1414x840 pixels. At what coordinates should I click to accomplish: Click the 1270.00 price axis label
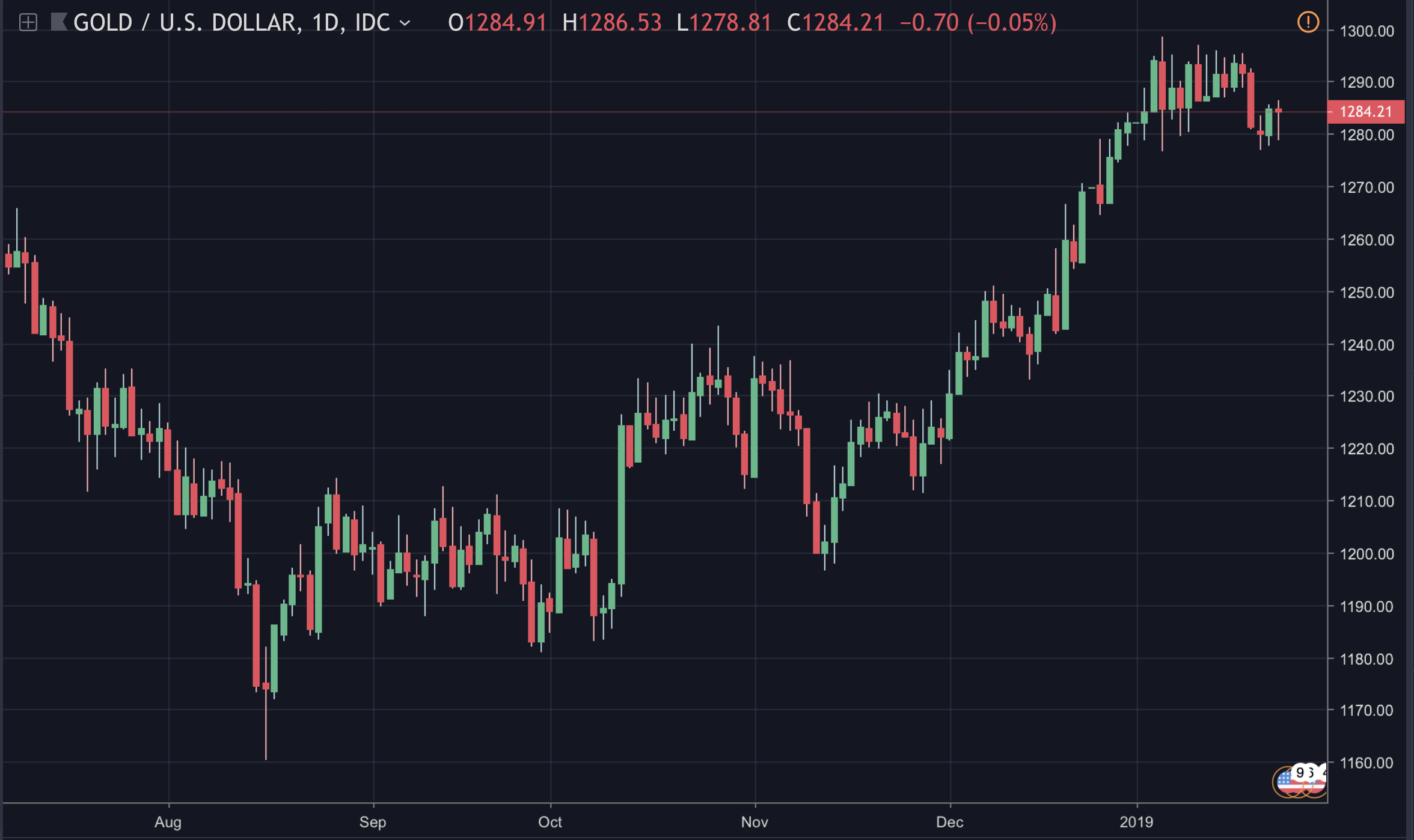pyautogui.click(x=1367, y=187)
